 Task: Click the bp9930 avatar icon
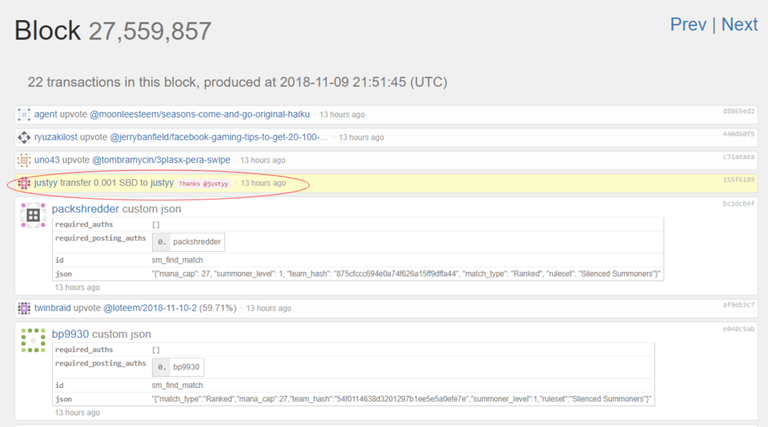click(33, 340)
